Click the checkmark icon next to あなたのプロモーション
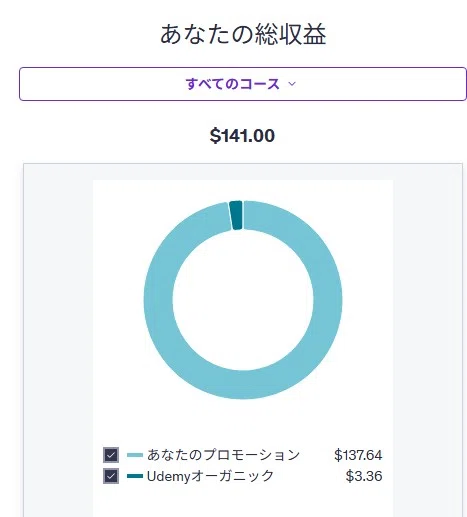The width and height of the screenshot is (467, 517). pos(111,455)
